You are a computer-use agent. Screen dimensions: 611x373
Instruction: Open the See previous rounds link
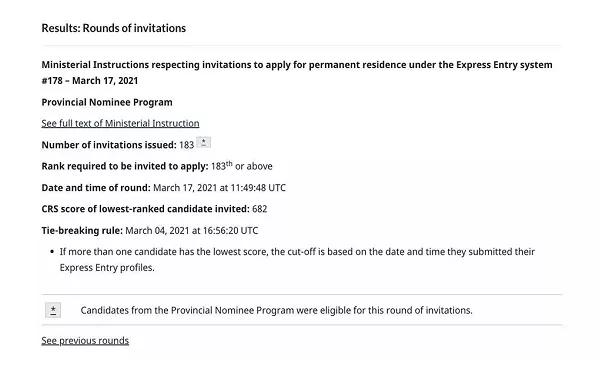pos(85,340)
